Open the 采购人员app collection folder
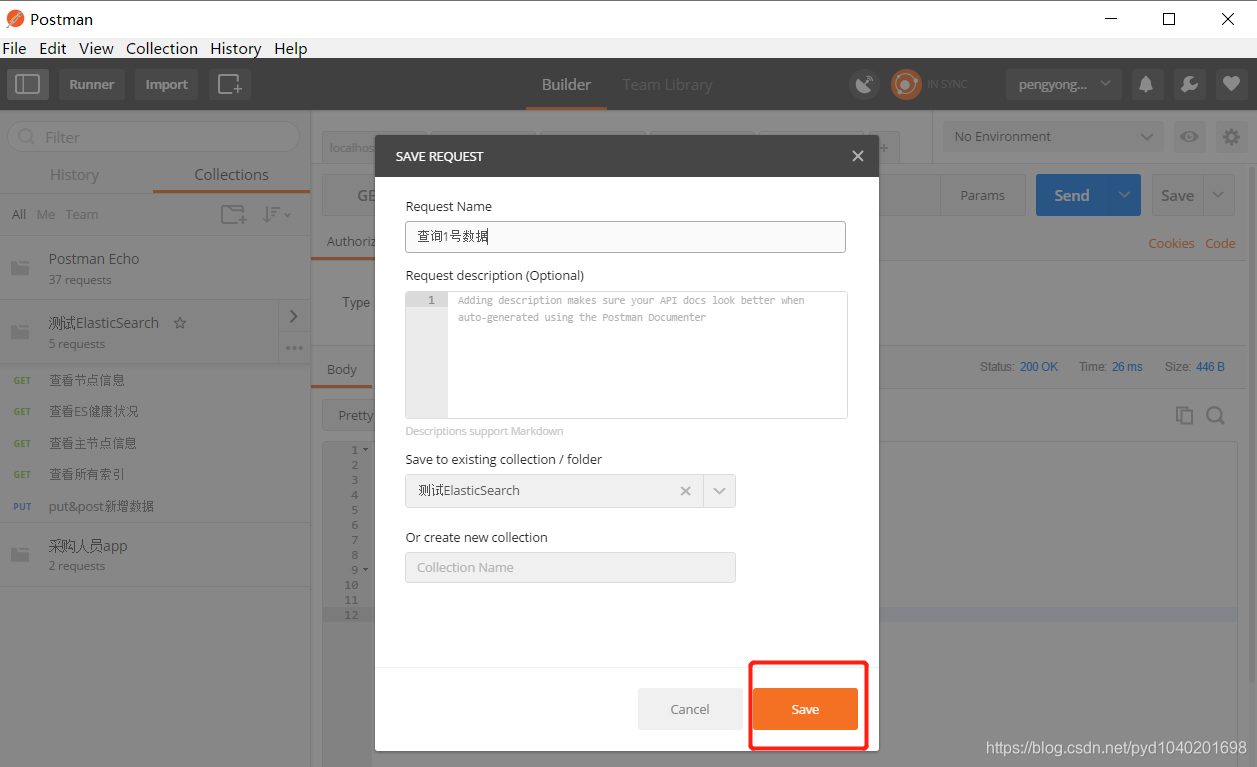Viewport: 1257px width, 767px height. pyautogui.click(x=155, y=554)
